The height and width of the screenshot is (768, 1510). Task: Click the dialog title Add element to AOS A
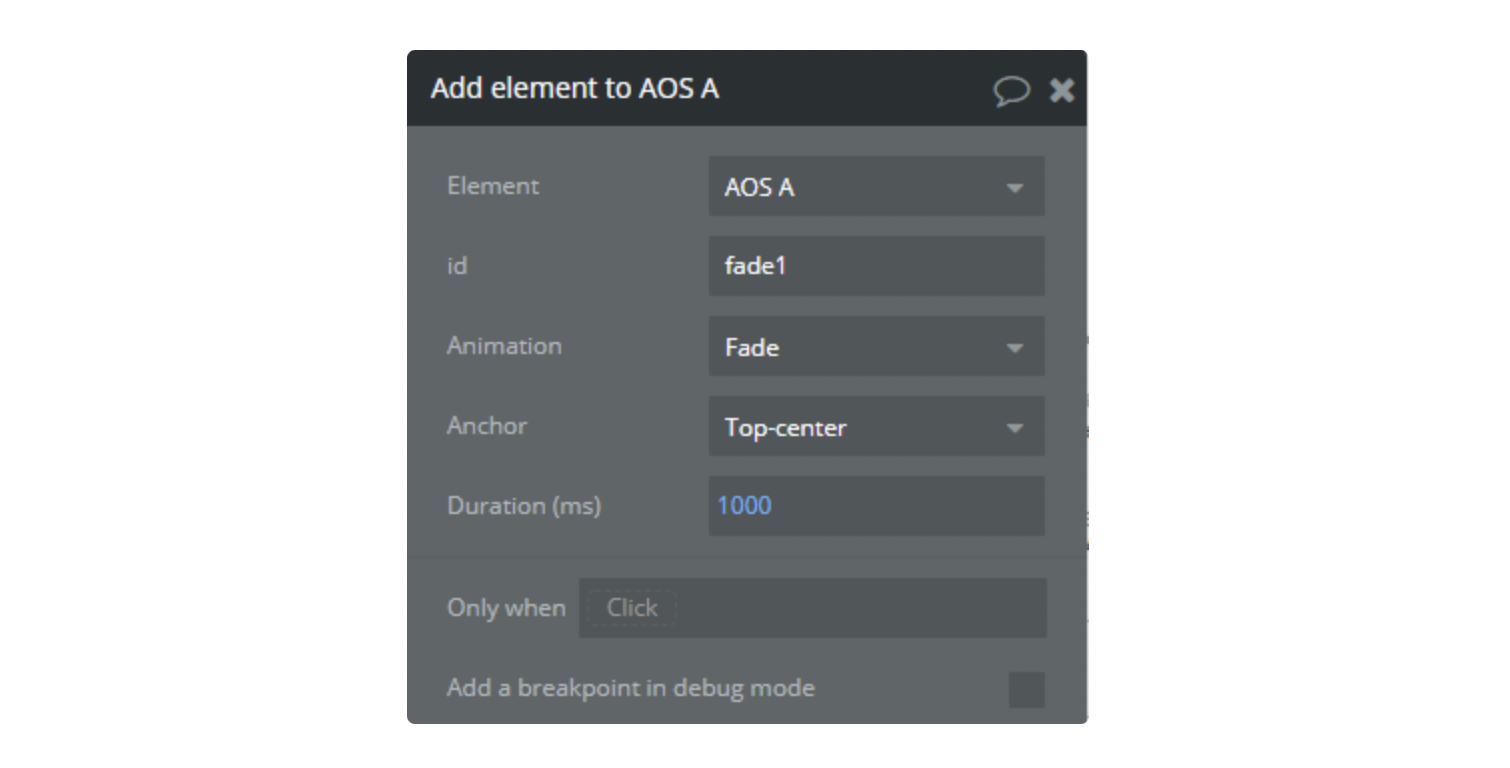(575, 89)
